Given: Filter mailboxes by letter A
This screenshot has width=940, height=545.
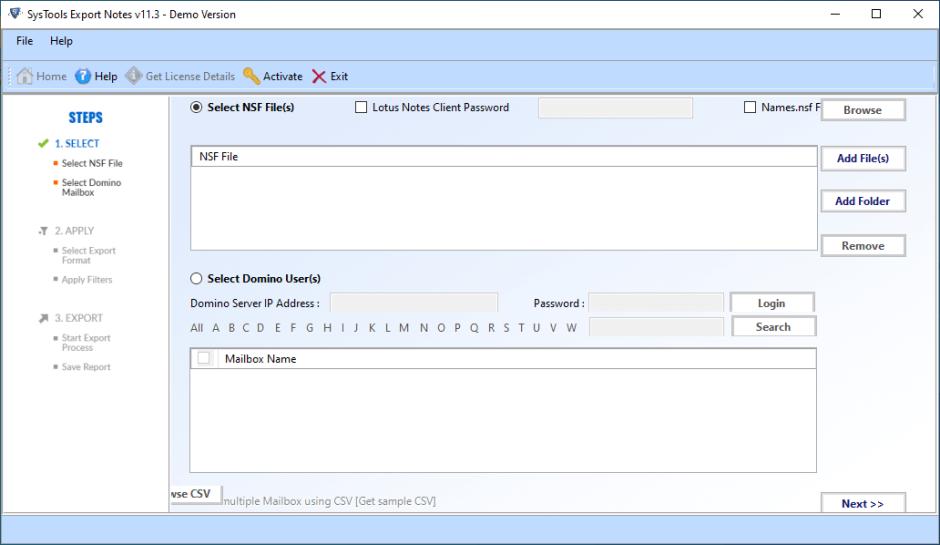Looking at the screenshot, I should click(216, 328).
